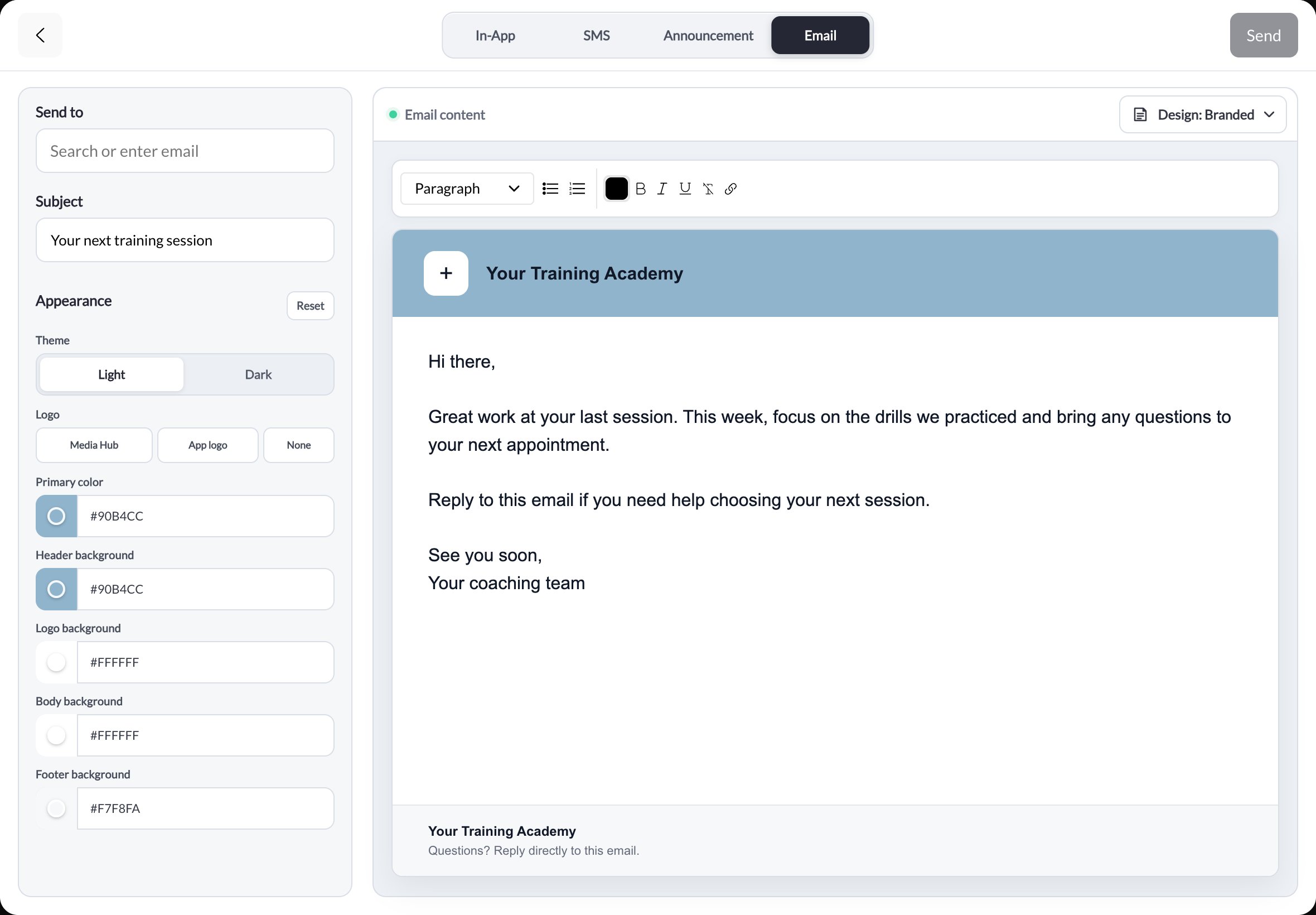1316x915 pixels.
Task: Switch to the SMS tab
Action: pos(597,36)
